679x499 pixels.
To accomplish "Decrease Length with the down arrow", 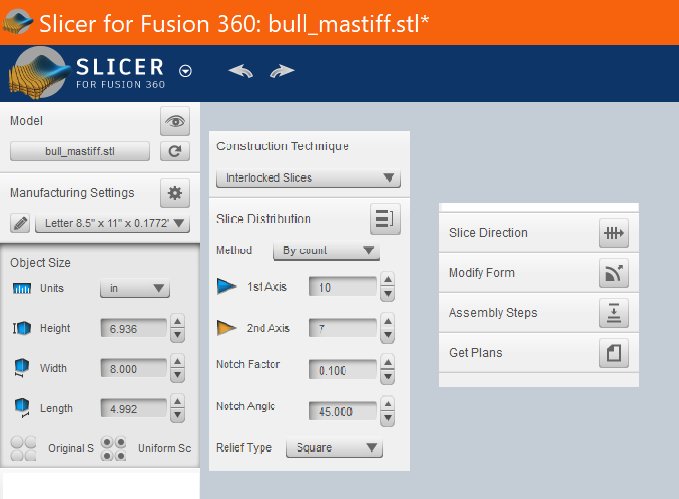I will (178, 416).
